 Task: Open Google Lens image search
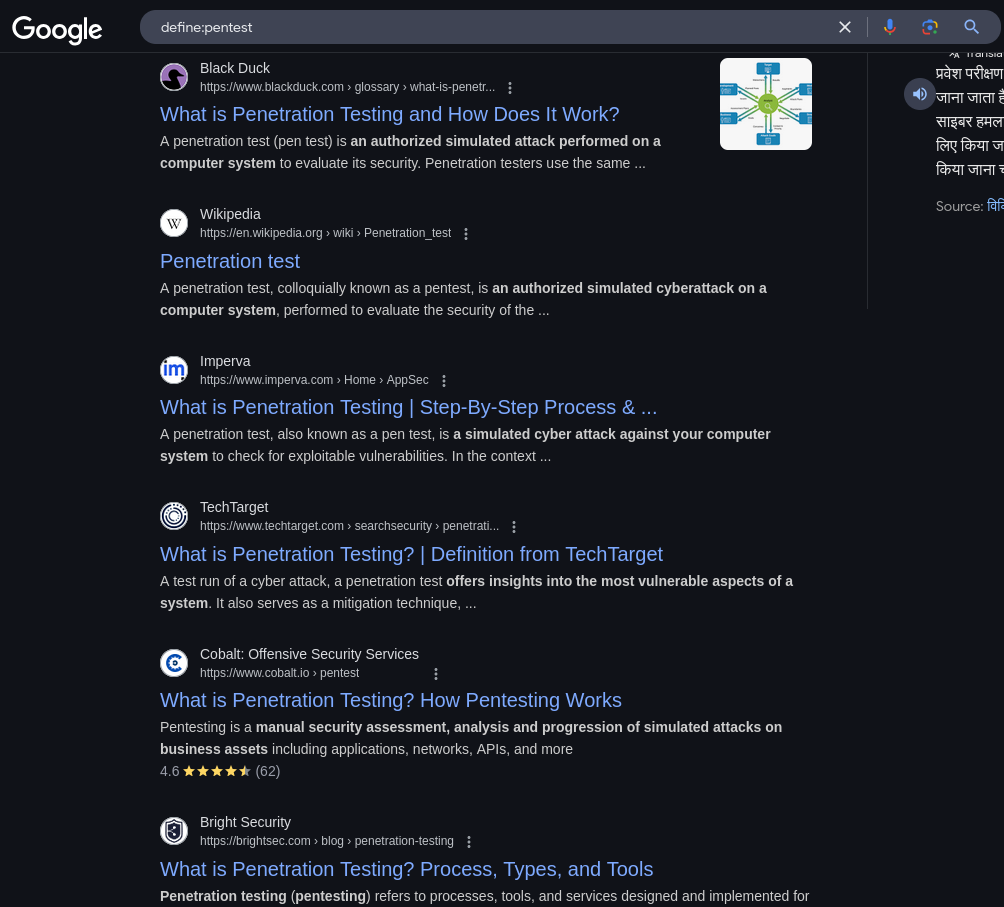(x=930, y=27)
